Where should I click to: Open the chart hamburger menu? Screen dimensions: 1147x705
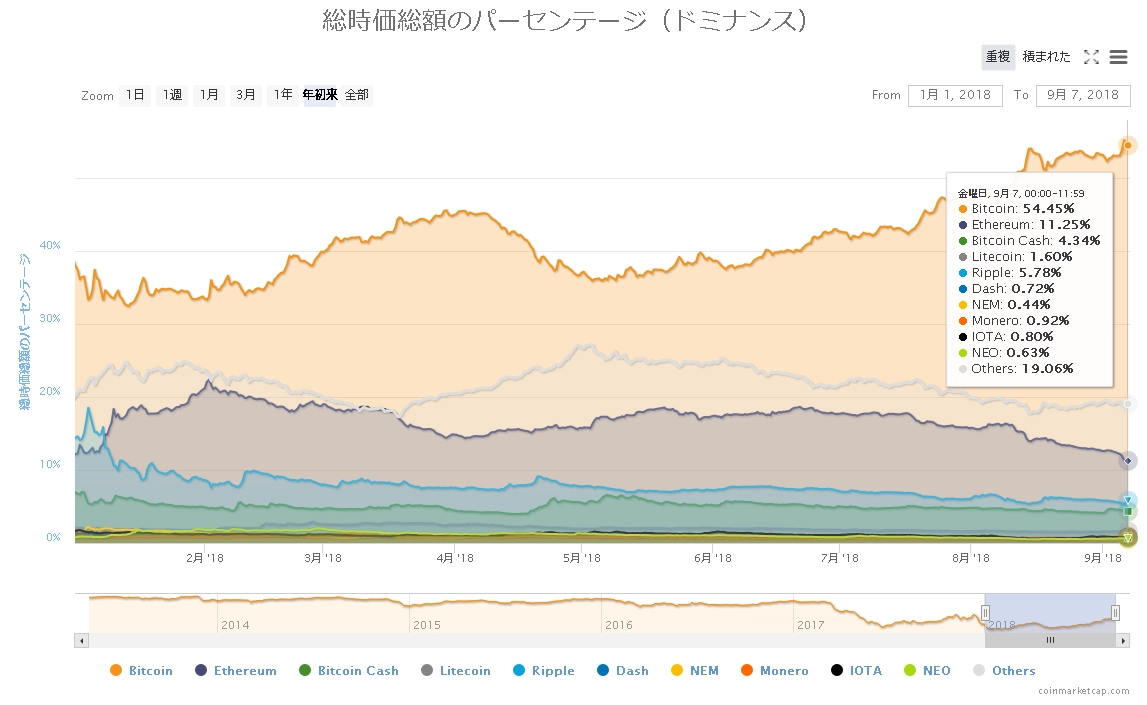point(1119,57)
